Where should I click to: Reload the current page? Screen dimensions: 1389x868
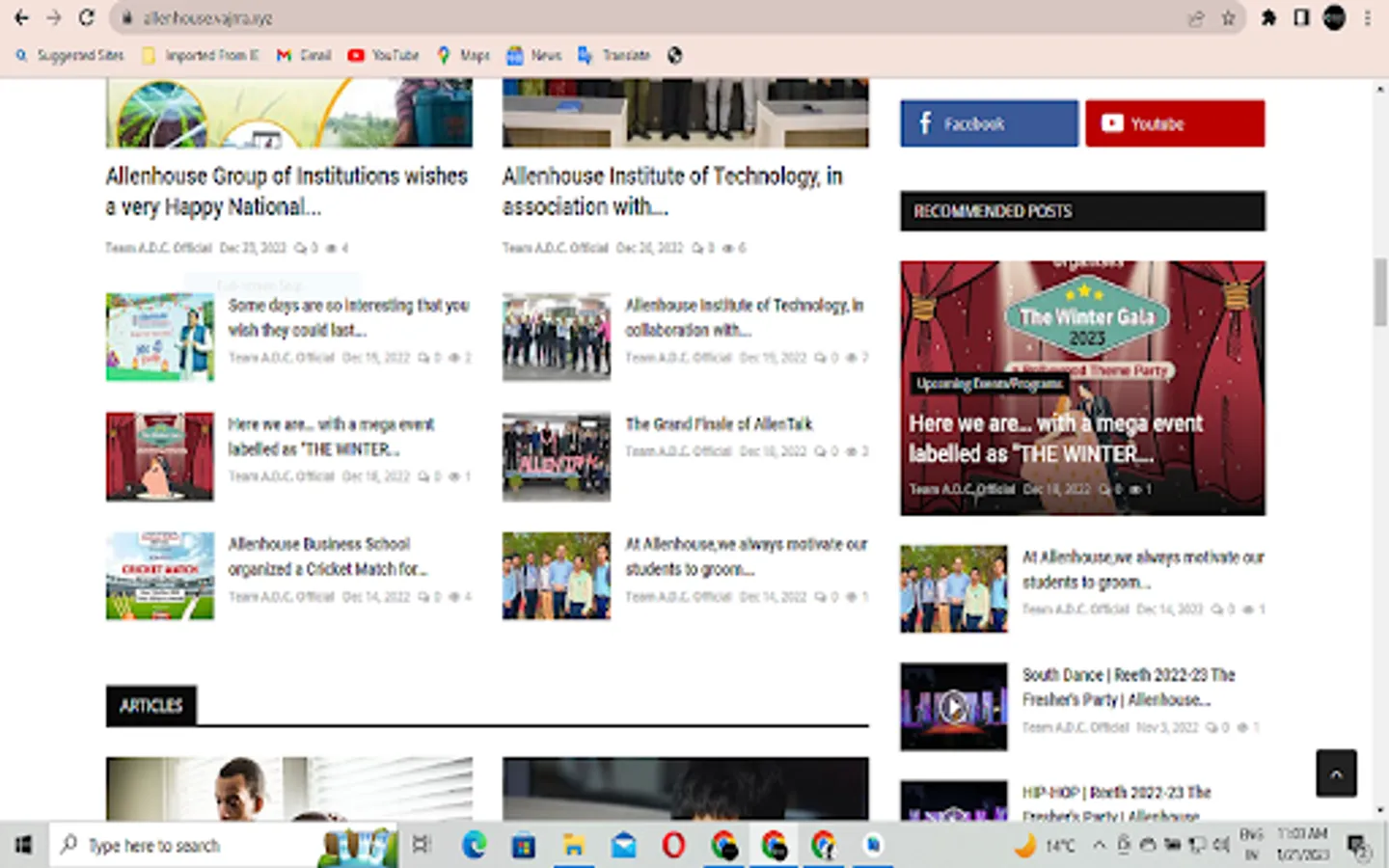[87, 17]
